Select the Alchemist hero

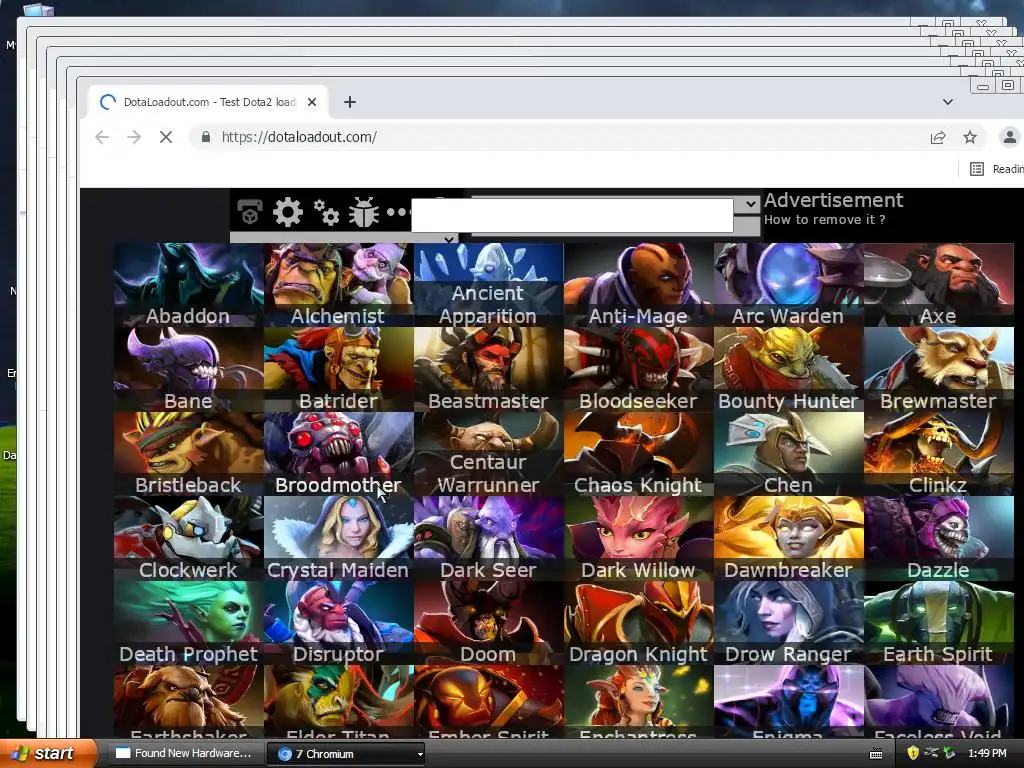click(338, 285)
